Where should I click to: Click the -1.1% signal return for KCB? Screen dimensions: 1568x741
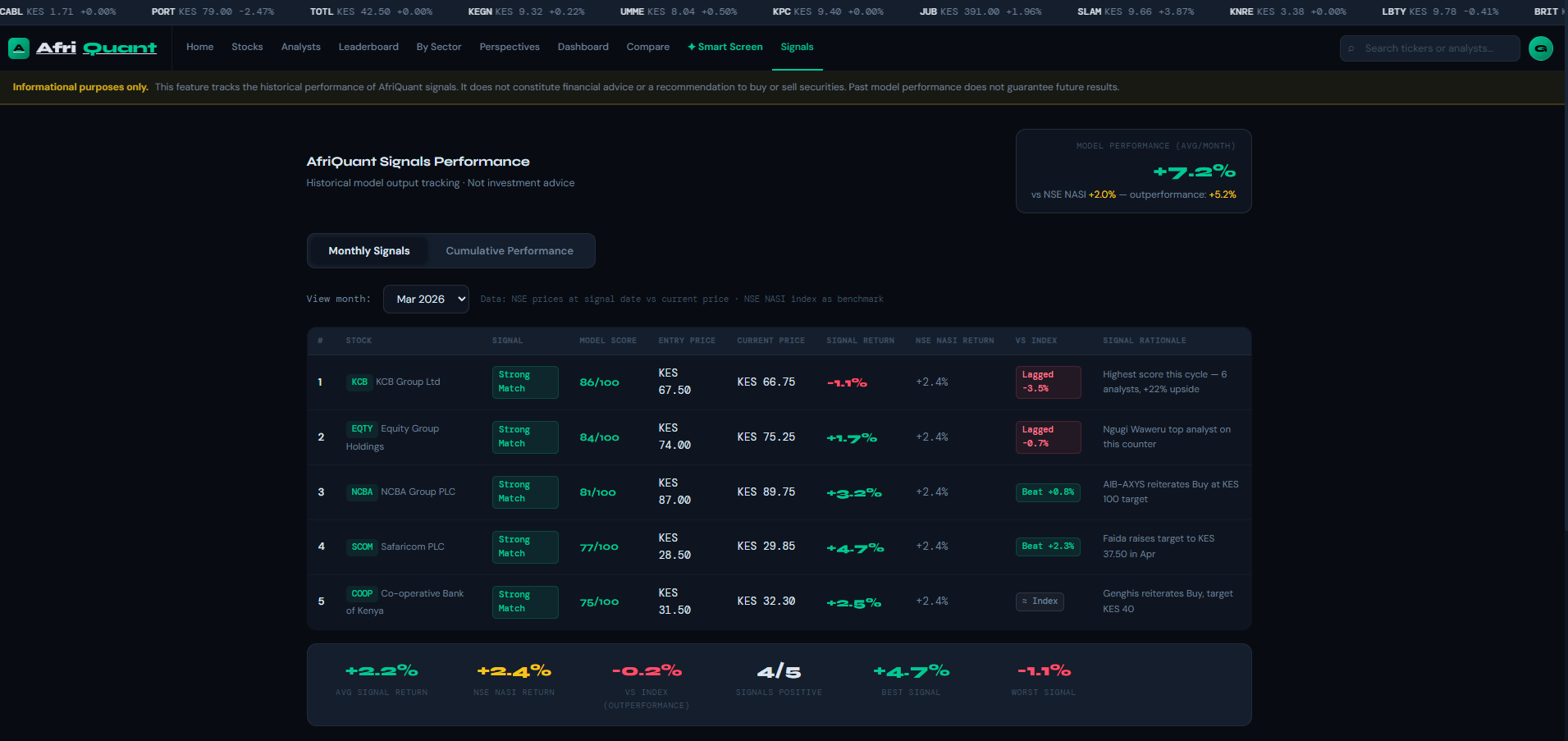pos(847,382)
